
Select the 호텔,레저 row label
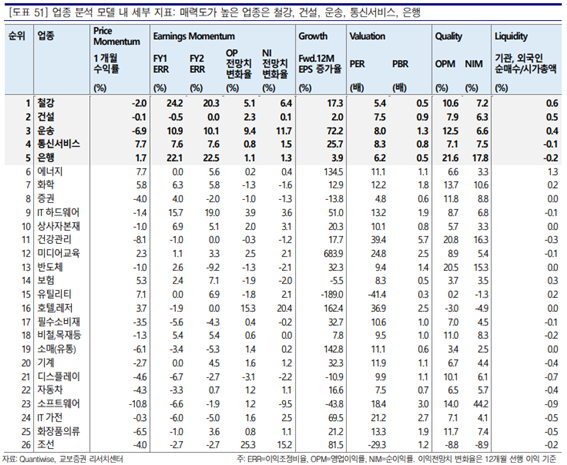55,308
